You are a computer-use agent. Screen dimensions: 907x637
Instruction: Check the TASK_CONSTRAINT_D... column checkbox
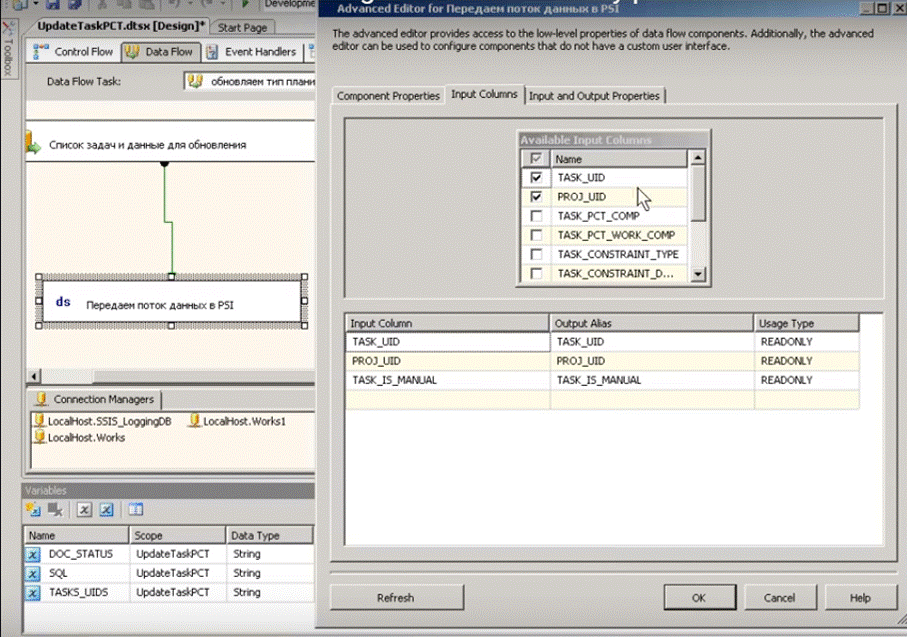pos(536,273)
